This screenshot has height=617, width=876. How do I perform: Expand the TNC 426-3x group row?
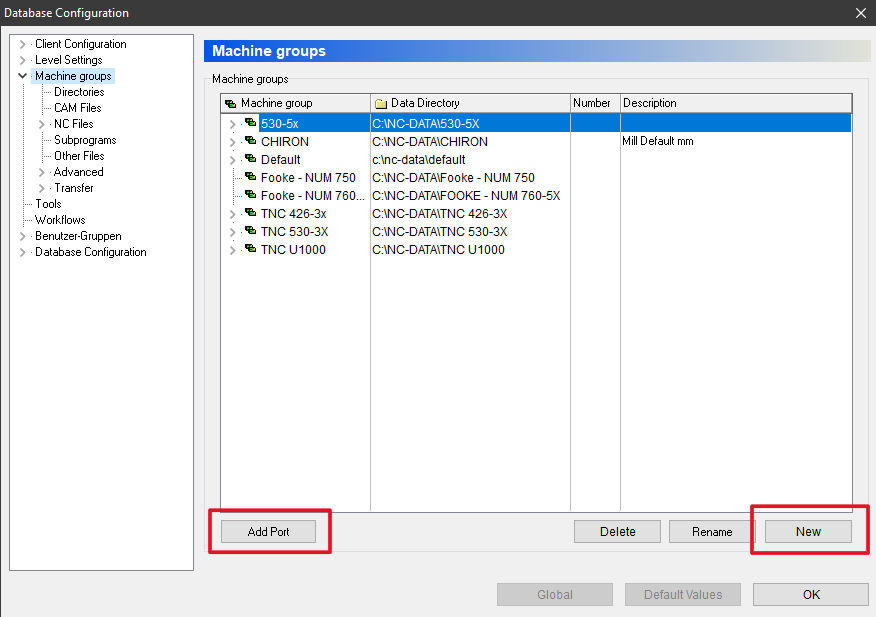coord(232,214)
